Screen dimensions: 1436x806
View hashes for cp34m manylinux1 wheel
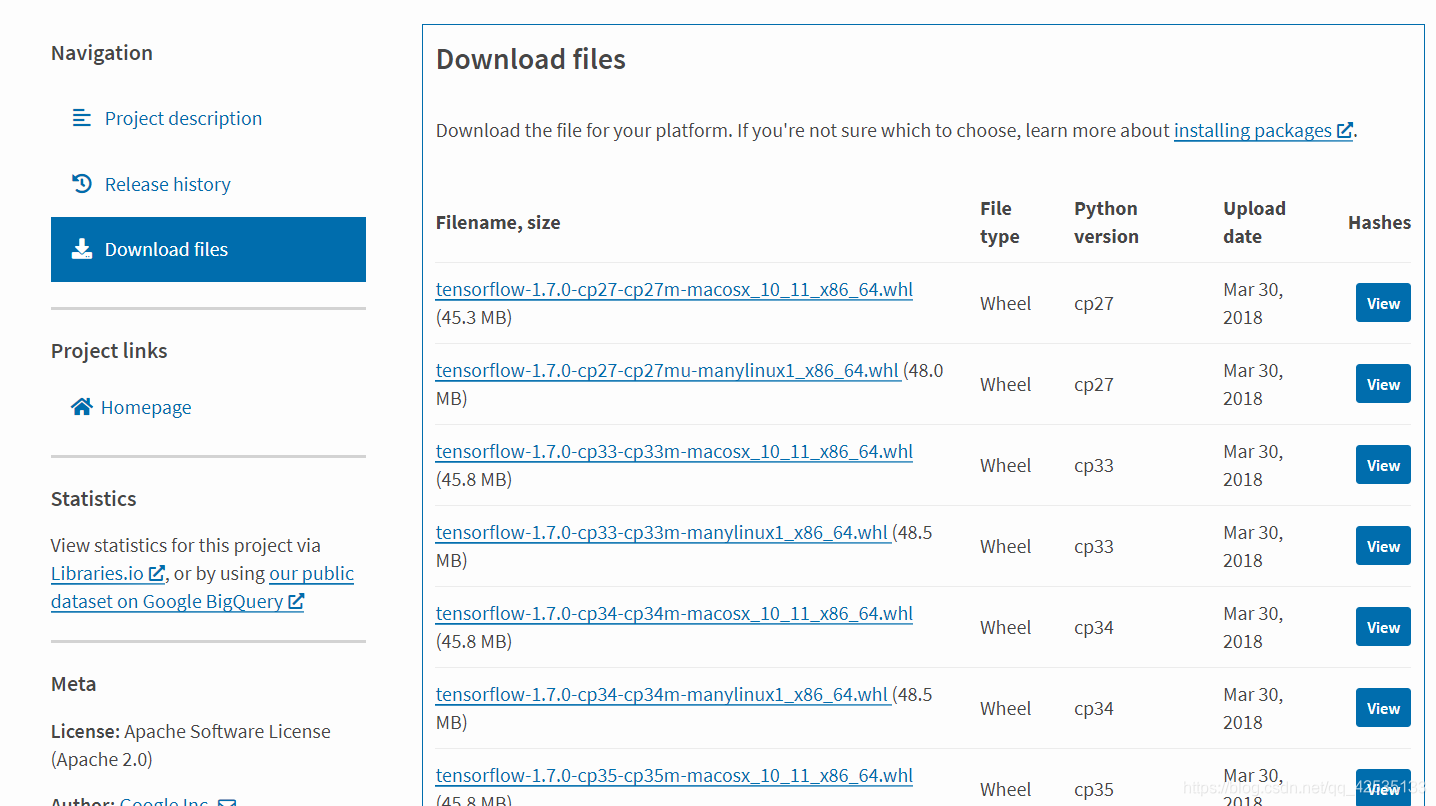pyautogui.click(x=1383, y=708)
